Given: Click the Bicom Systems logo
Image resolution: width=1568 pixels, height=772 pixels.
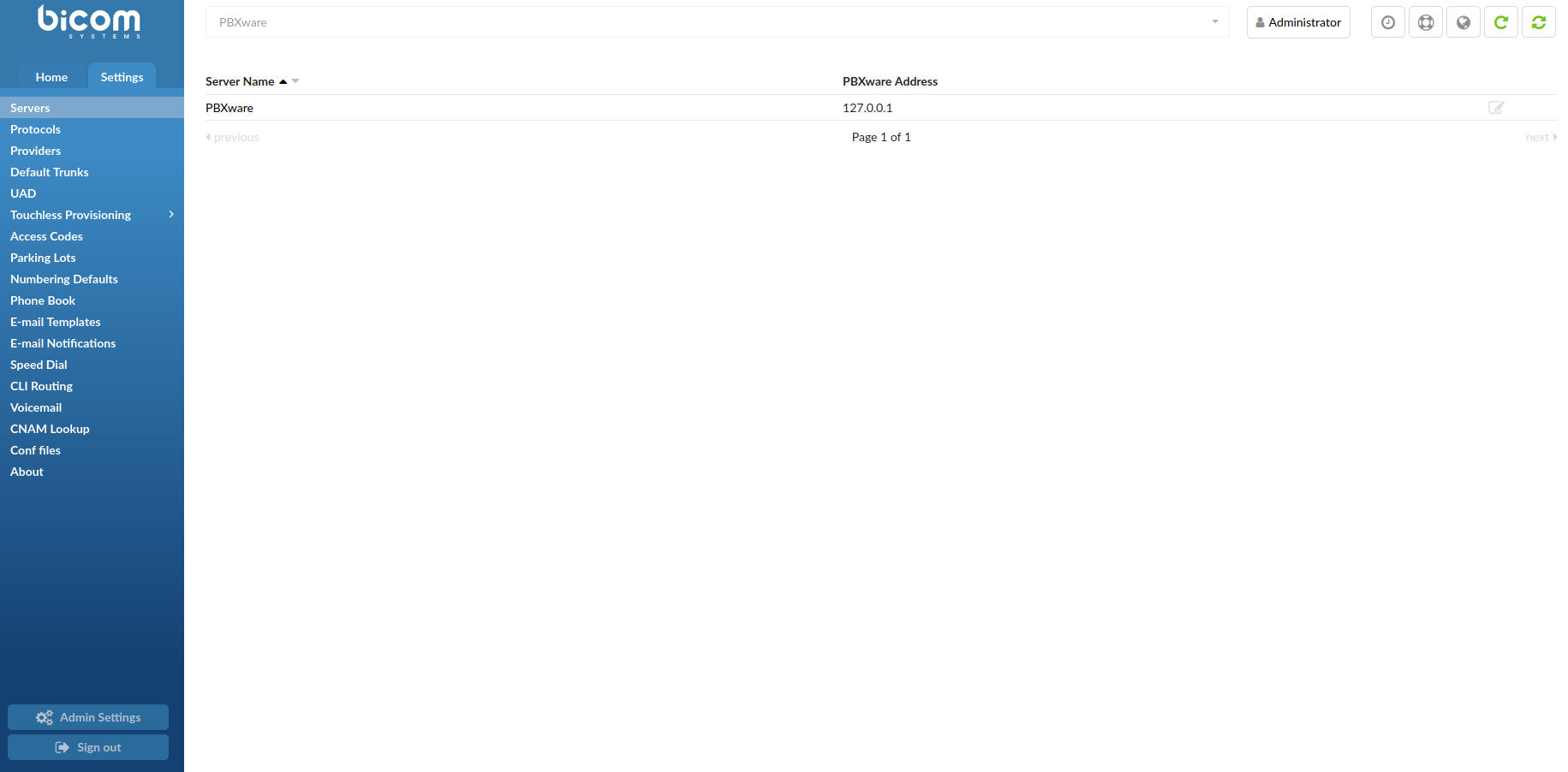Looking at the screenshot, I should tap(89, 21).
